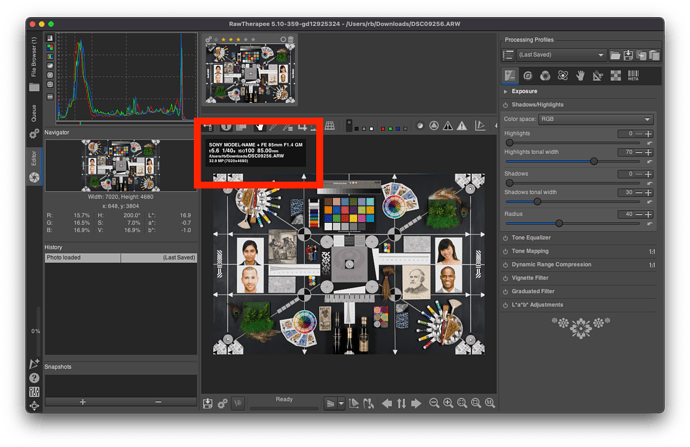The width and height of the screenshot is (690, 447).
Task: Open the Exposure tools tab
Action: coord(510,74)
